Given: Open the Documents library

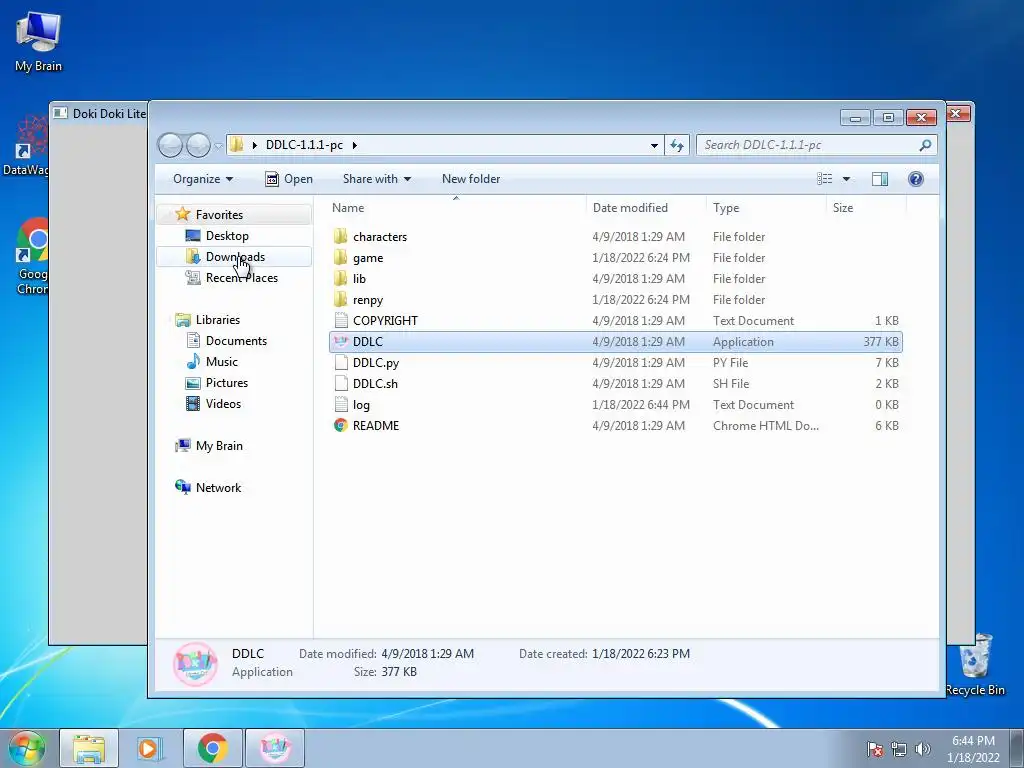Looking at the screenshot, I should click(x=236, y=340).
